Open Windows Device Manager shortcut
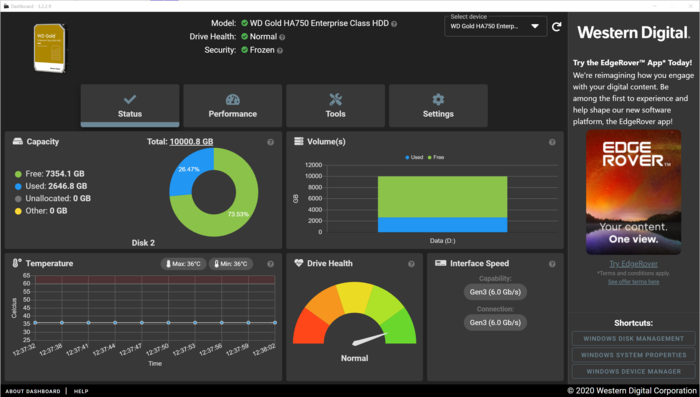700x397 pixels. [x=633, y=372]
